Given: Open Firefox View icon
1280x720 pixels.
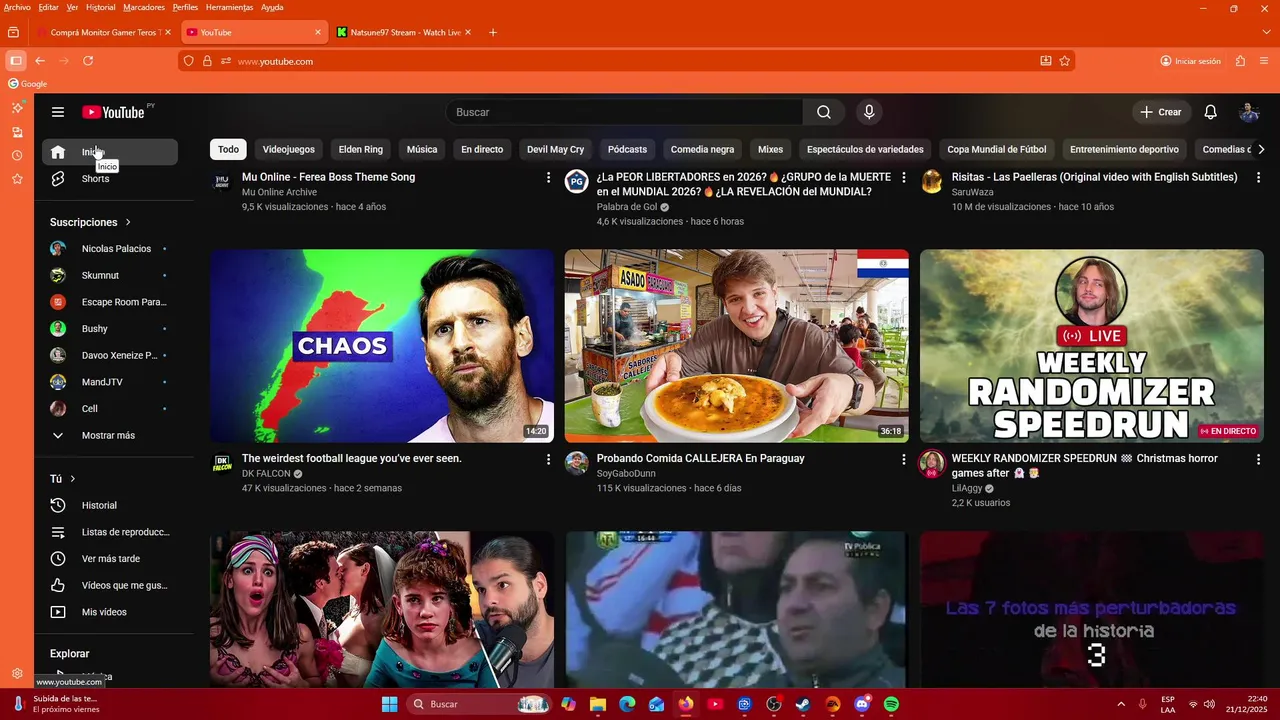Looking at the screenshot, I should click(13, 32).
